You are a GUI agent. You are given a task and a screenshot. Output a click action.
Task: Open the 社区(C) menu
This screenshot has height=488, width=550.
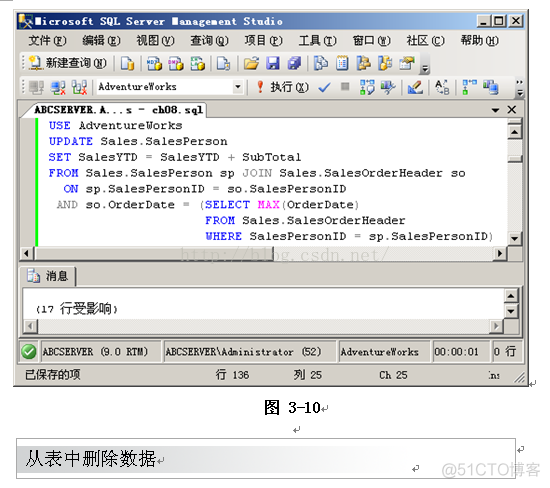(x=425, y=41)
